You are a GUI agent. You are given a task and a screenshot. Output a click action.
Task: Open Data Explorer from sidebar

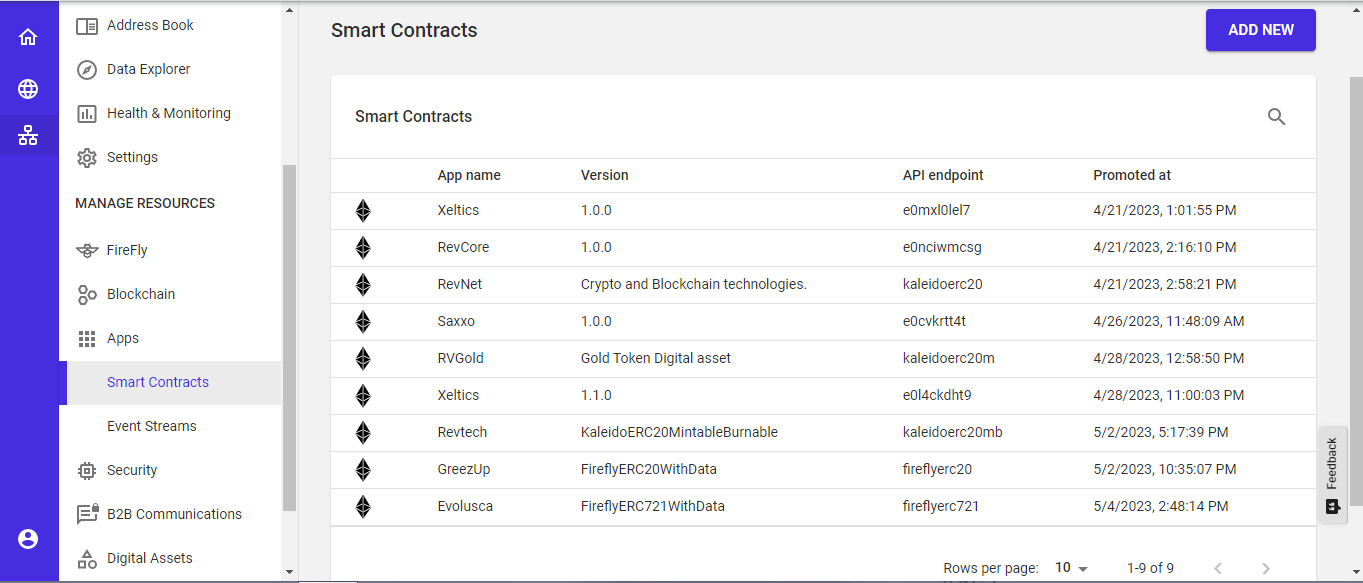tap(148, 69)
